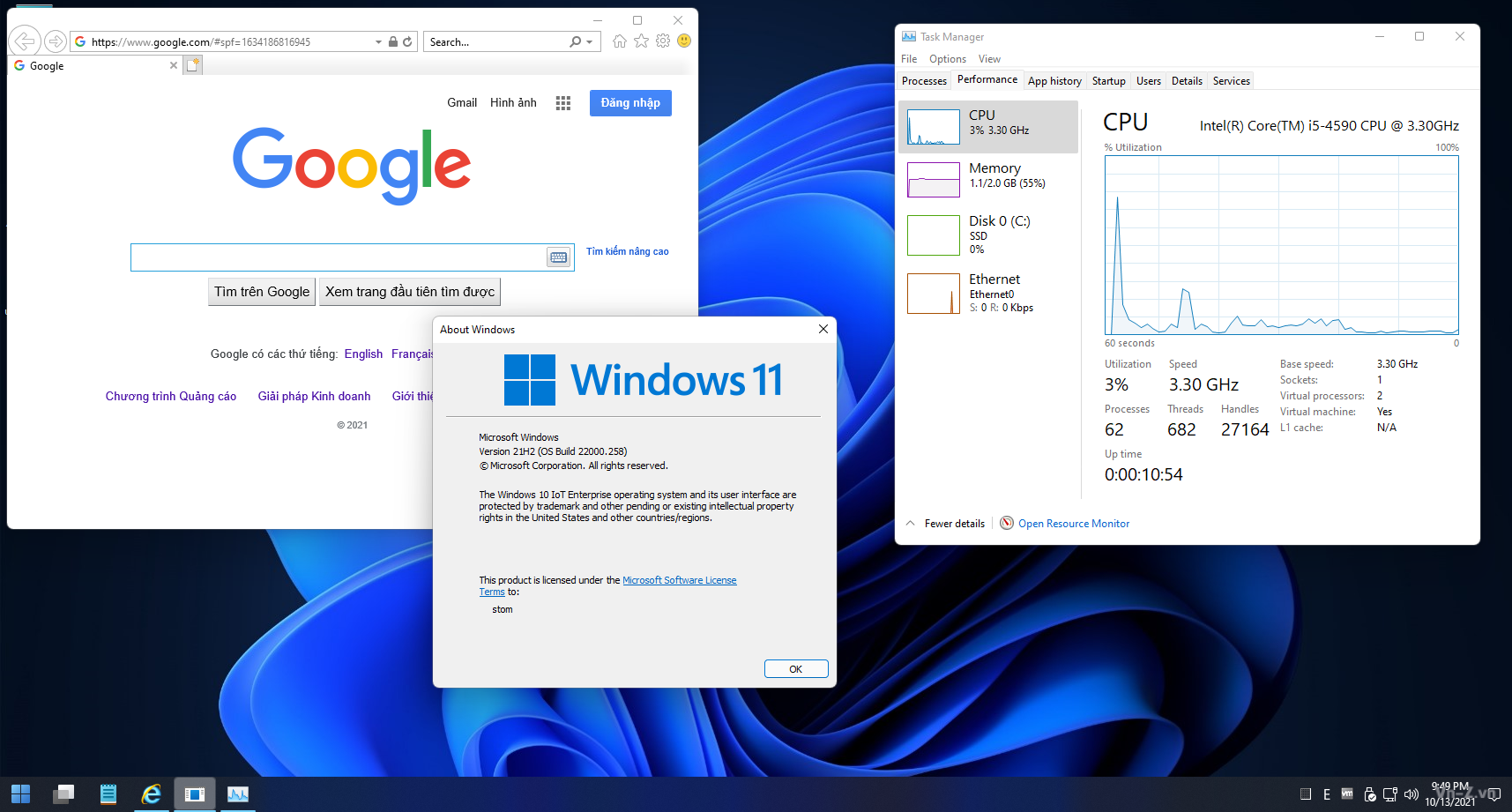The image size is (1512, 812).
Task: Open the Favorites star icon
Action: [x=641, y=41]
